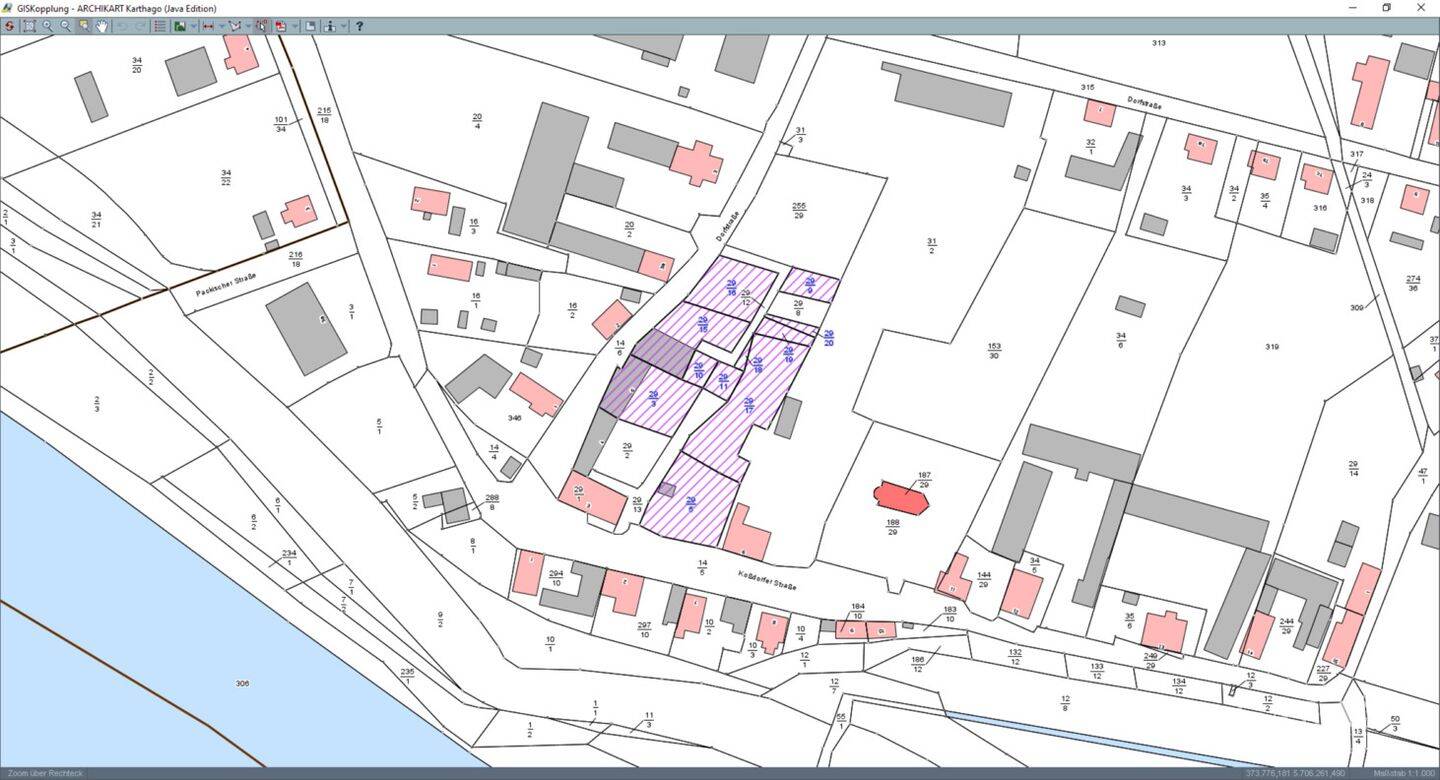Toggle the pan hand tool
Screen dimensions: 1440x780
point(102,26)
